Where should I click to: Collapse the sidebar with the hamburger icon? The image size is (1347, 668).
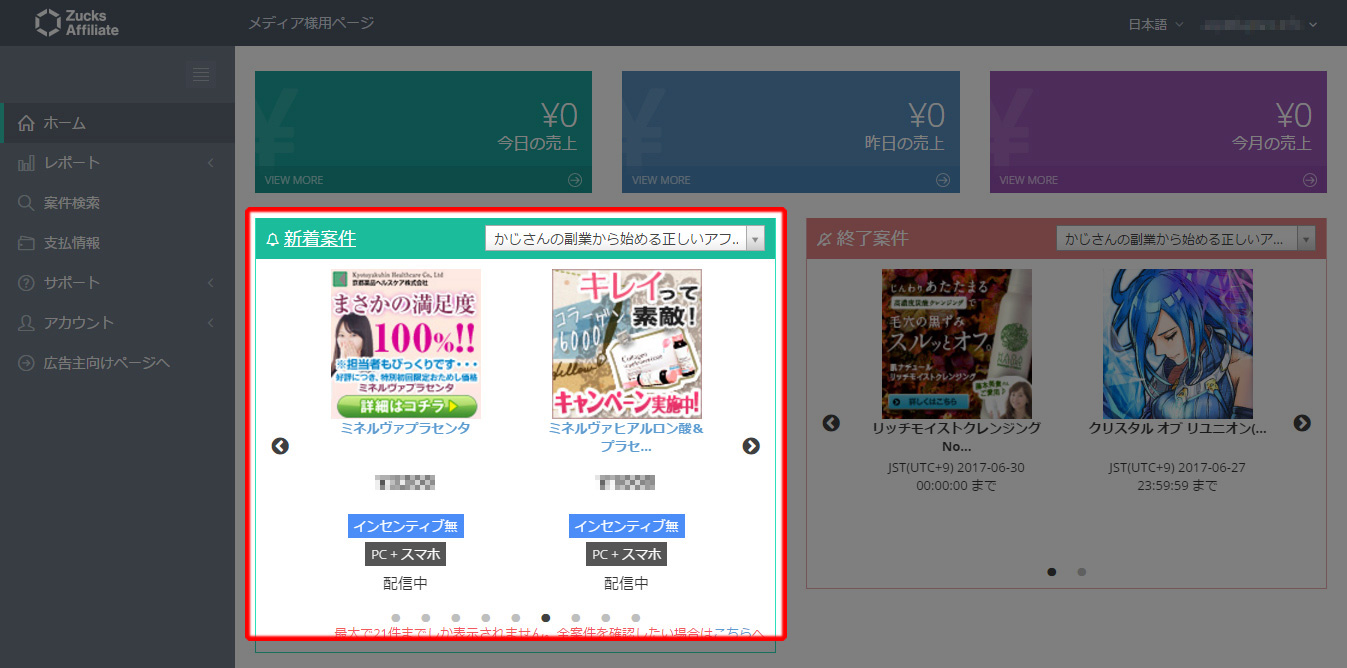pyautogui.click(x=200, y=74)
